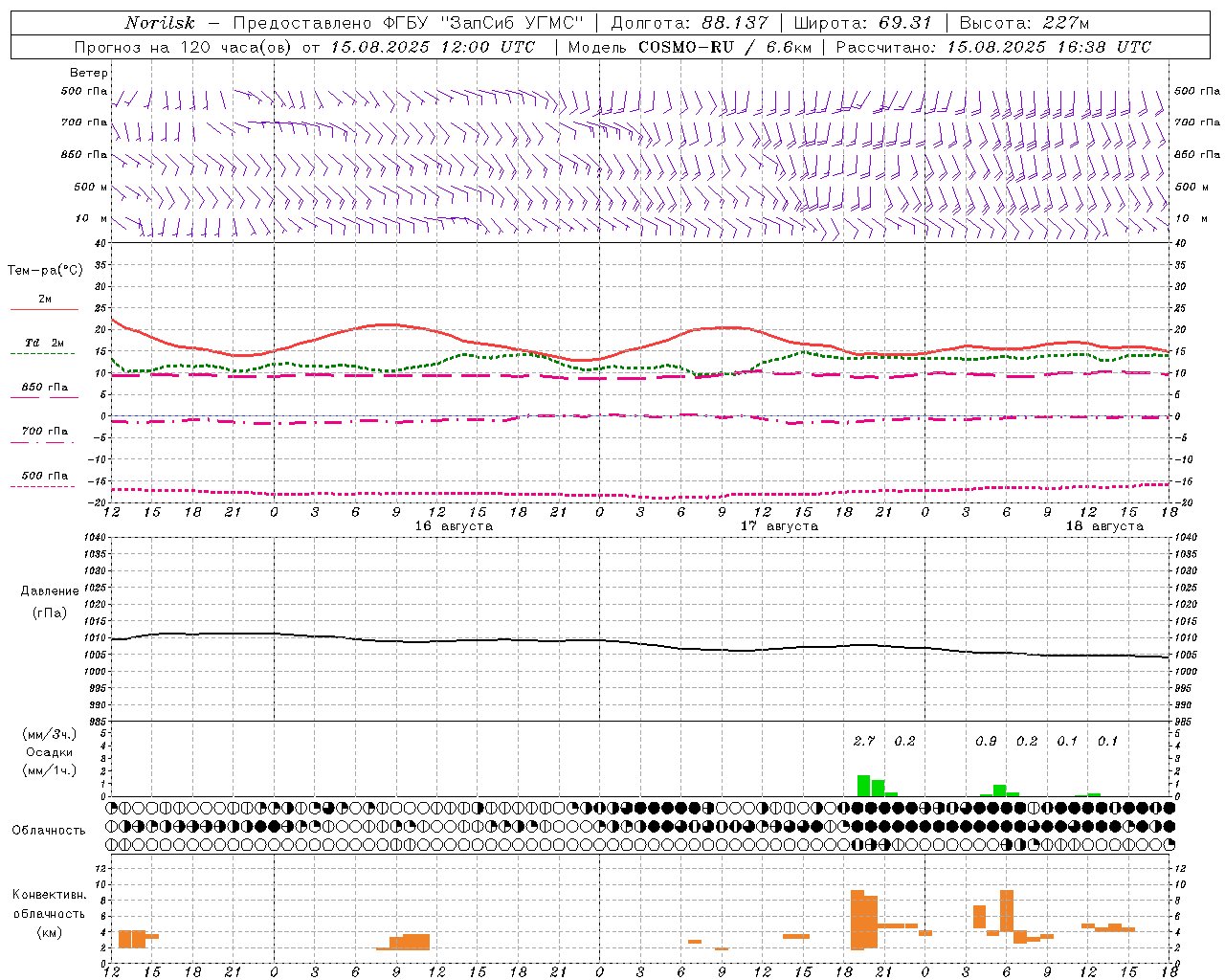Select the "Модель COSMO-RU / 6.6км" label
The width and height of the screenshot is (1225, 980).
tap(690, 47)
